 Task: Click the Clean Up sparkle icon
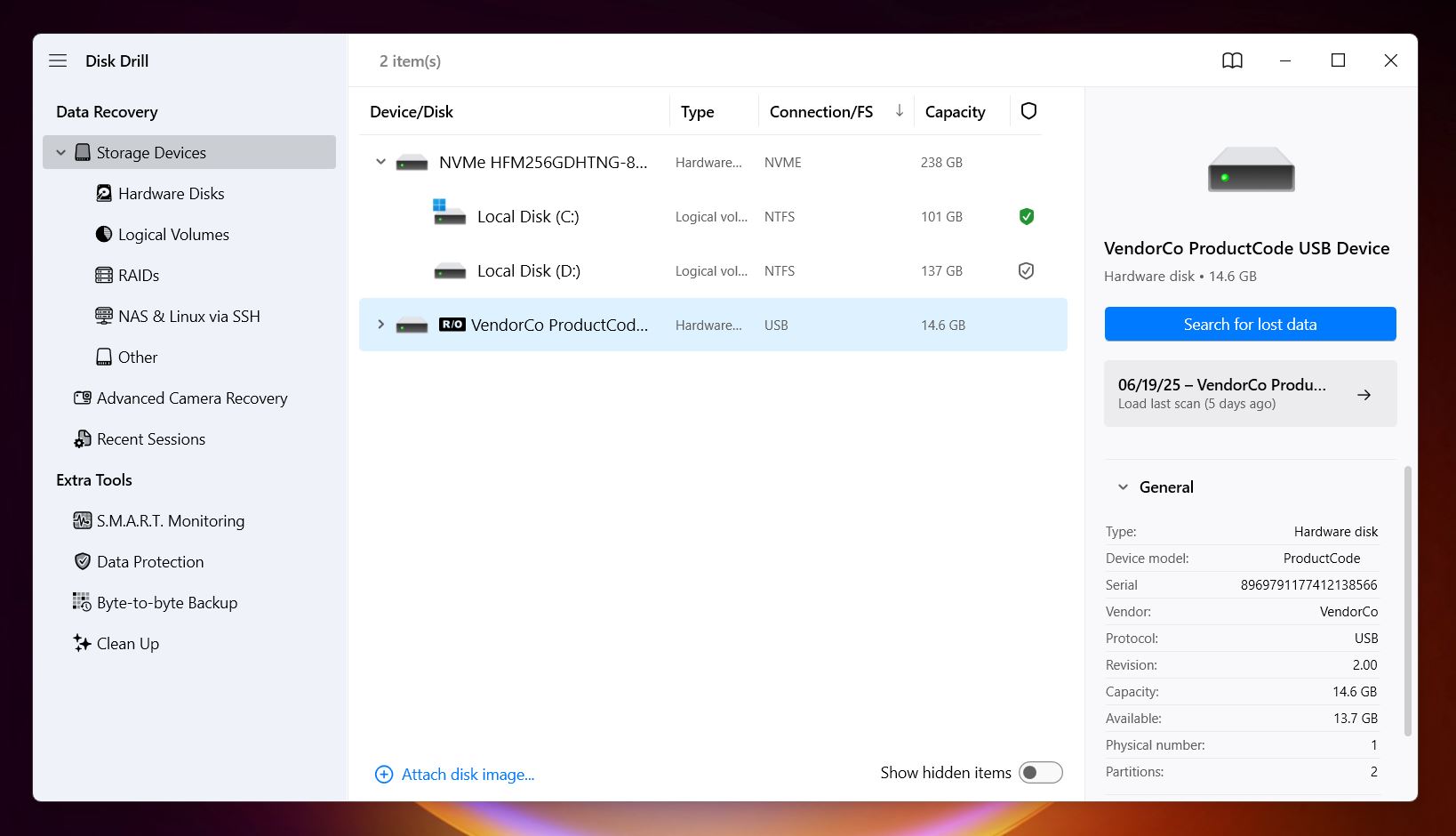(83, 643)
